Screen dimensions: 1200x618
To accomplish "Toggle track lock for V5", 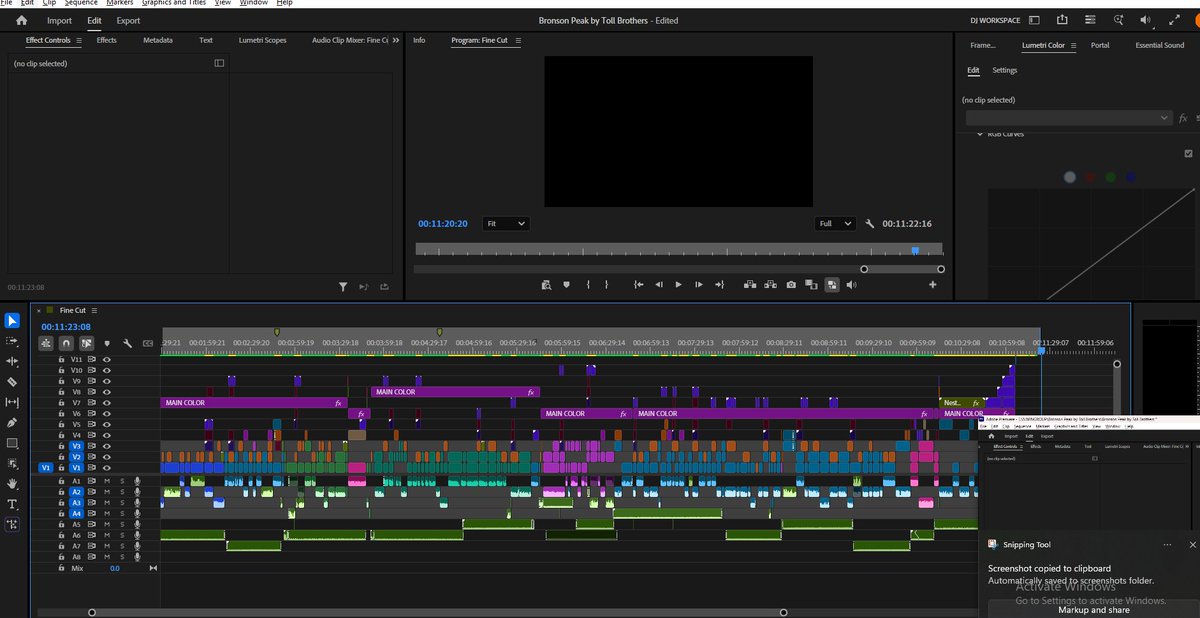I will pyautogui.click(x=61, y=425).
